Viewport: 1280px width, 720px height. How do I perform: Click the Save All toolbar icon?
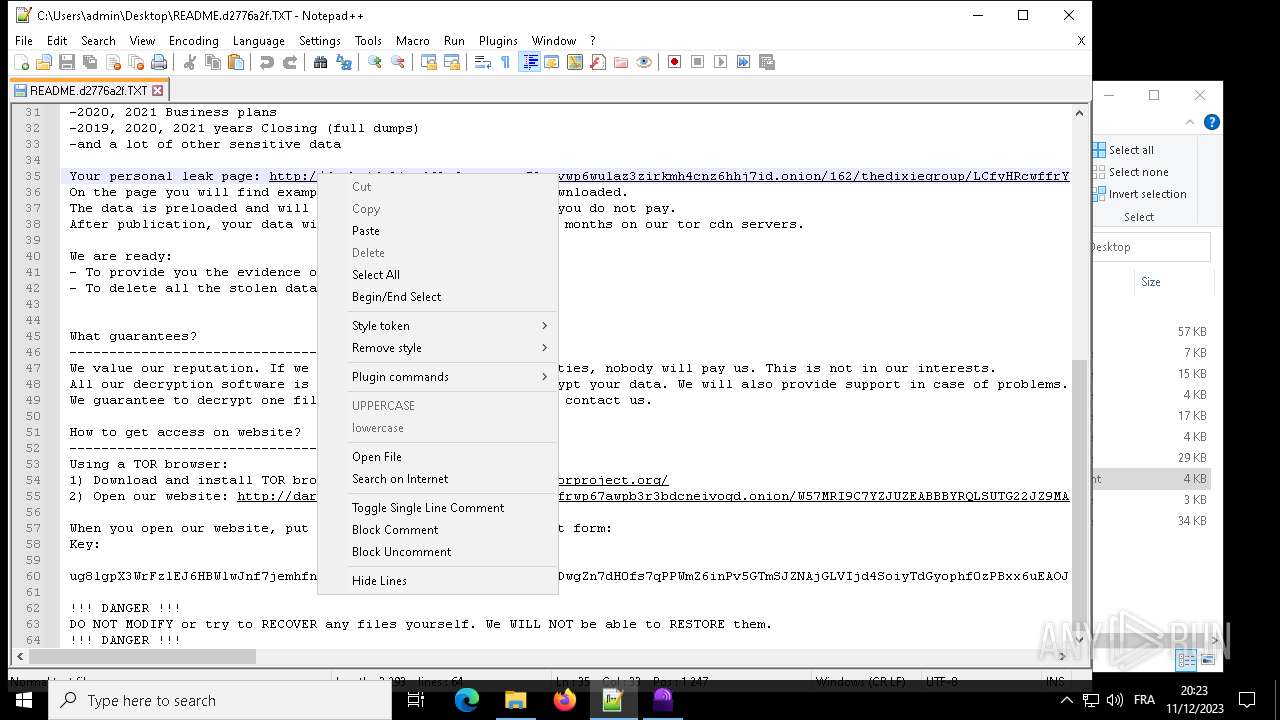point(90,62)
